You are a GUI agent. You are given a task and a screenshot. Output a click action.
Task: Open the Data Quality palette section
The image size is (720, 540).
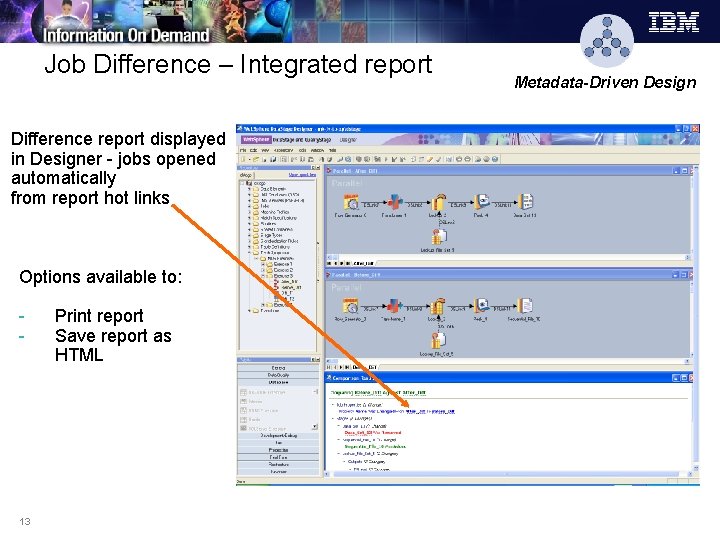click(278, 375)
